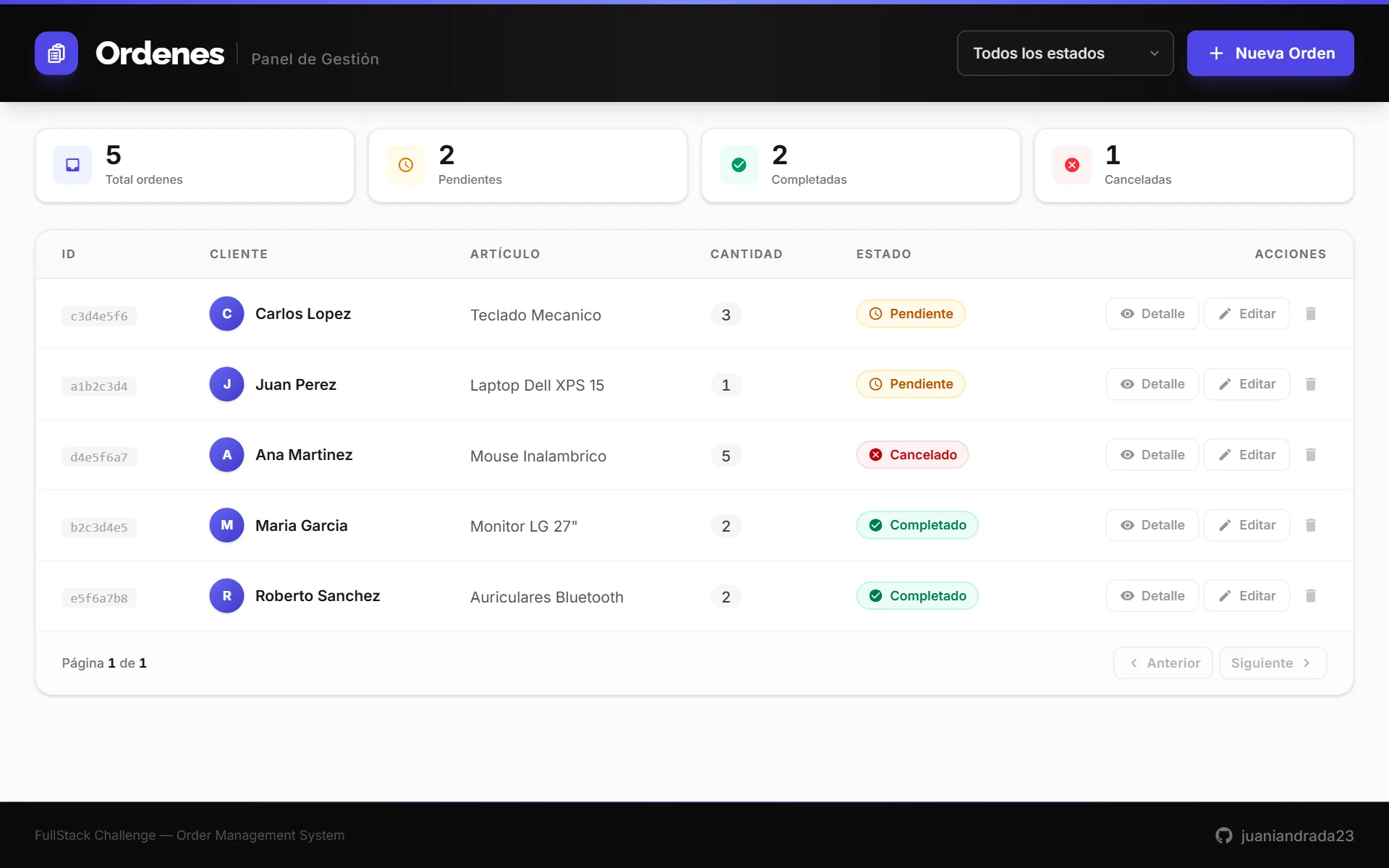Edit the Juan Perez order
The width and height of the screenshot is (1389, 868).
point(1246,384)
